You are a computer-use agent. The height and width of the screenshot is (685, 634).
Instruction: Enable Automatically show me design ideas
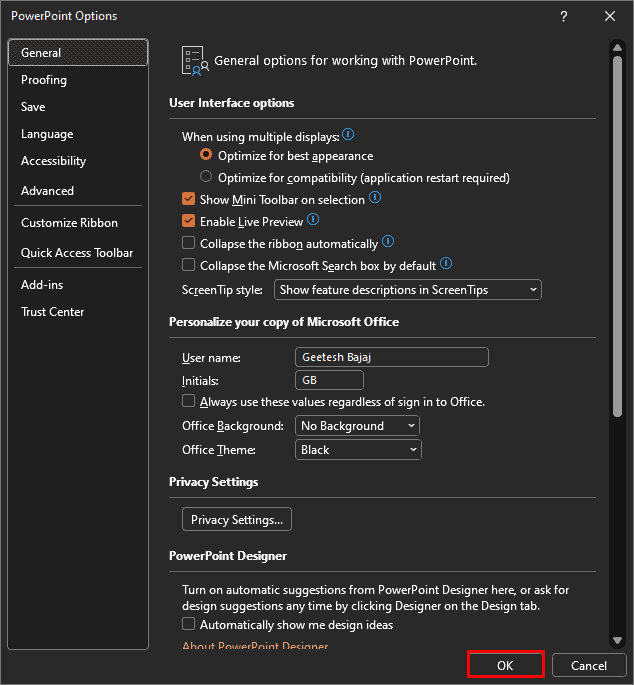tap(188, 624)
